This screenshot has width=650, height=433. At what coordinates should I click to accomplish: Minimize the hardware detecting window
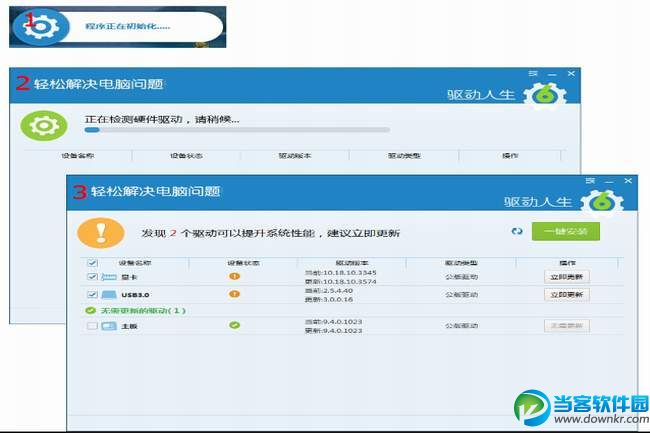pyautogui.click(x=552, y=74)
